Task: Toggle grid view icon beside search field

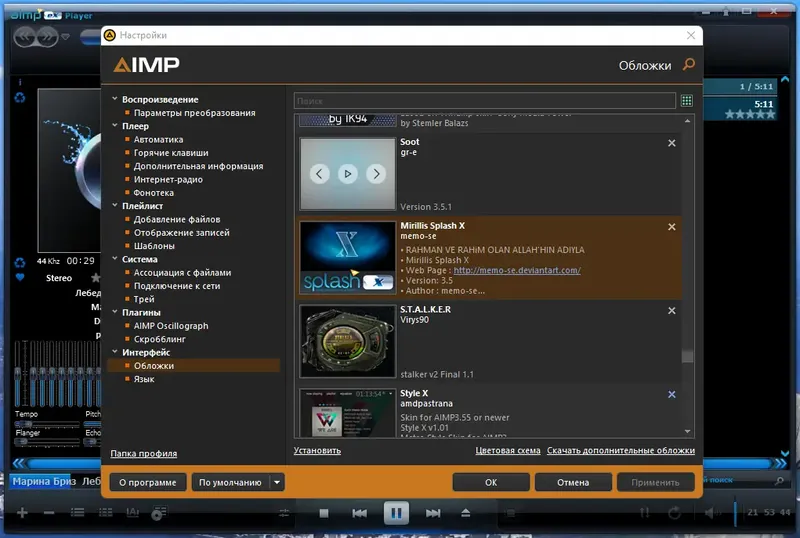Action: (x=687, y=101)
